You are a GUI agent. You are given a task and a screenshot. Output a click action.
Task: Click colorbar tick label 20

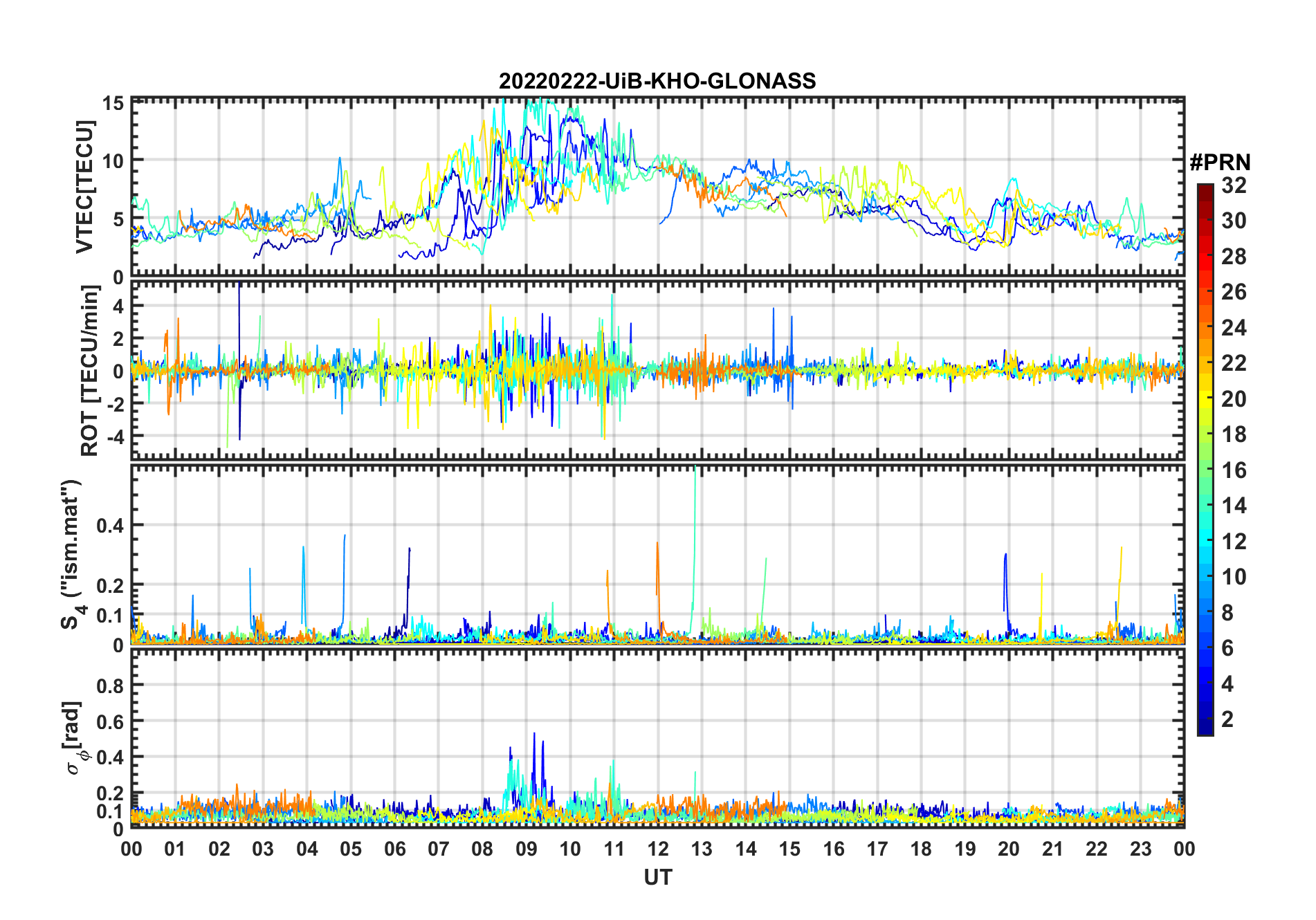[x=1234, y=399]
